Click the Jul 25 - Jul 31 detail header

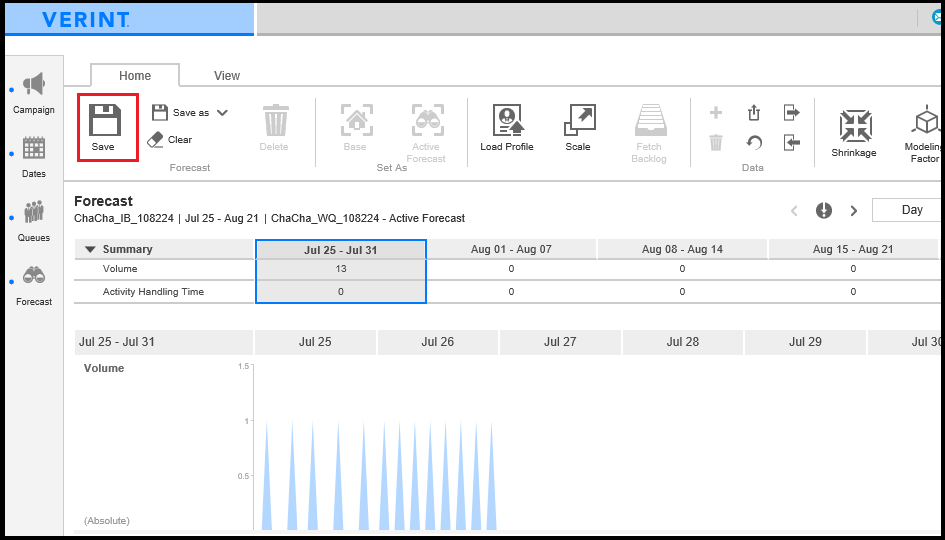click(163, 342)
